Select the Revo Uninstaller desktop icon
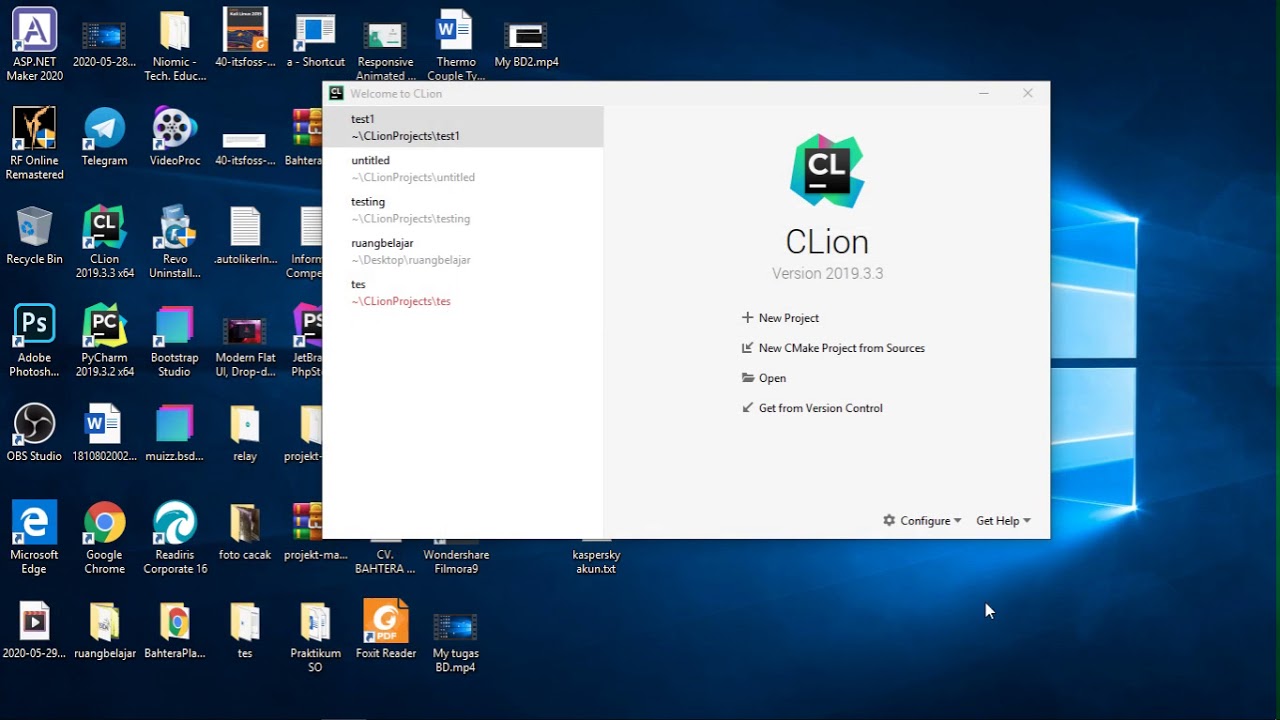Viewport: 1280px width, 720px height. (175, 243)
